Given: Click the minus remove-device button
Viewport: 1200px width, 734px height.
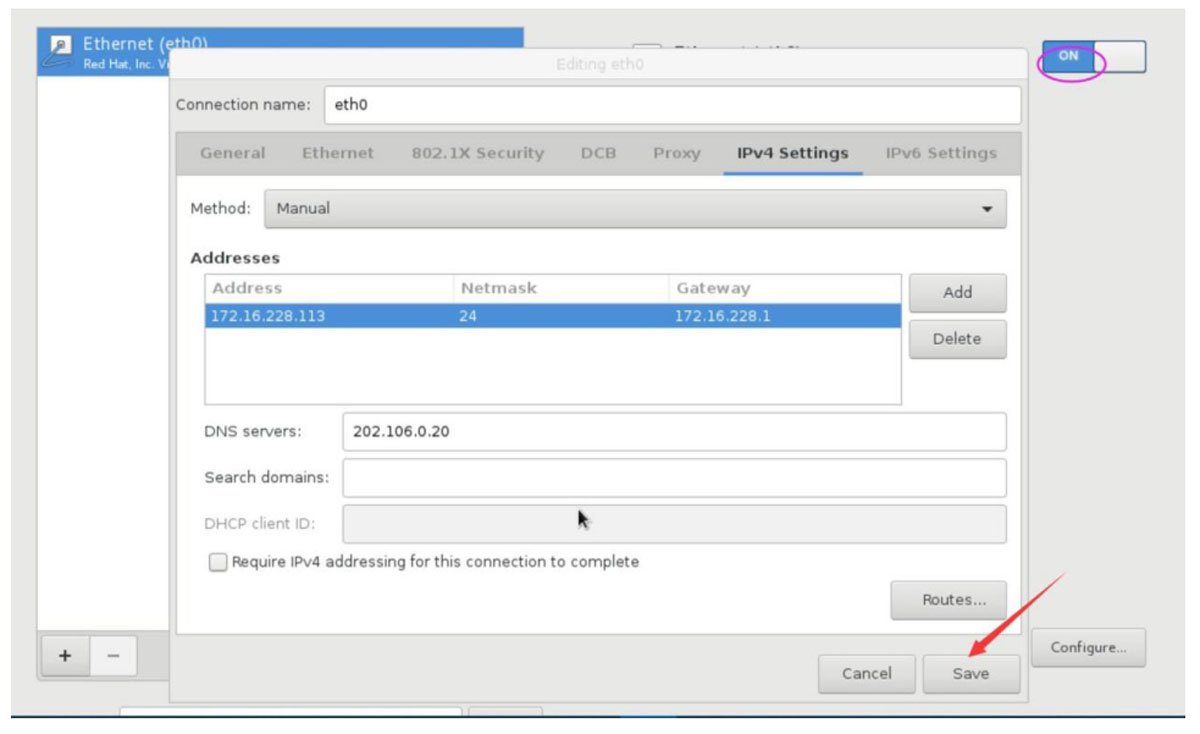Looking at the screenshot, I should point(113,656).
